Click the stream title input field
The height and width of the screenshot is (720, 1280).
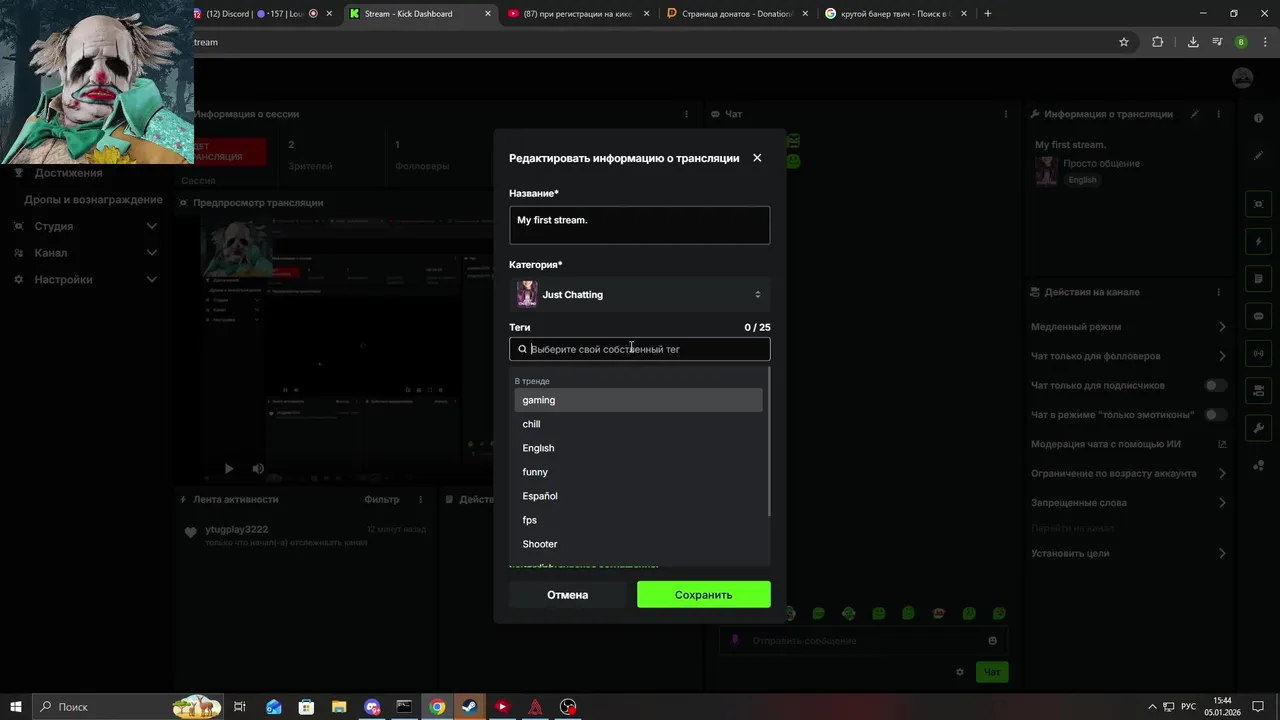[x=640, y=225]
